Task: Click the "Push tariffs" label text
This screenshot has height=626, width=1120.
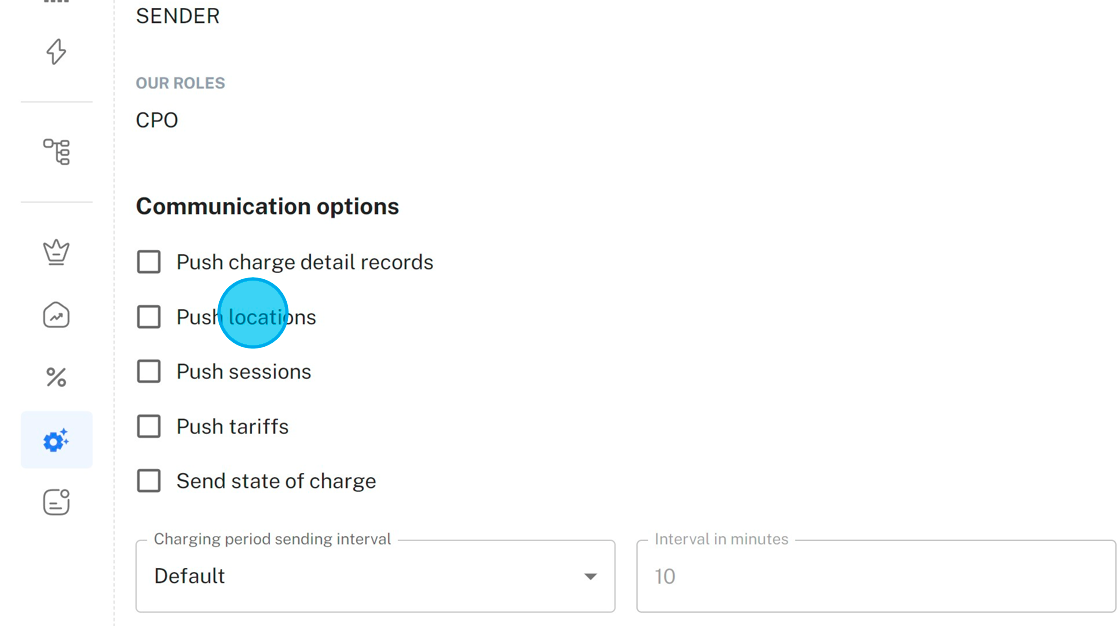Action: tap(232, 427)
